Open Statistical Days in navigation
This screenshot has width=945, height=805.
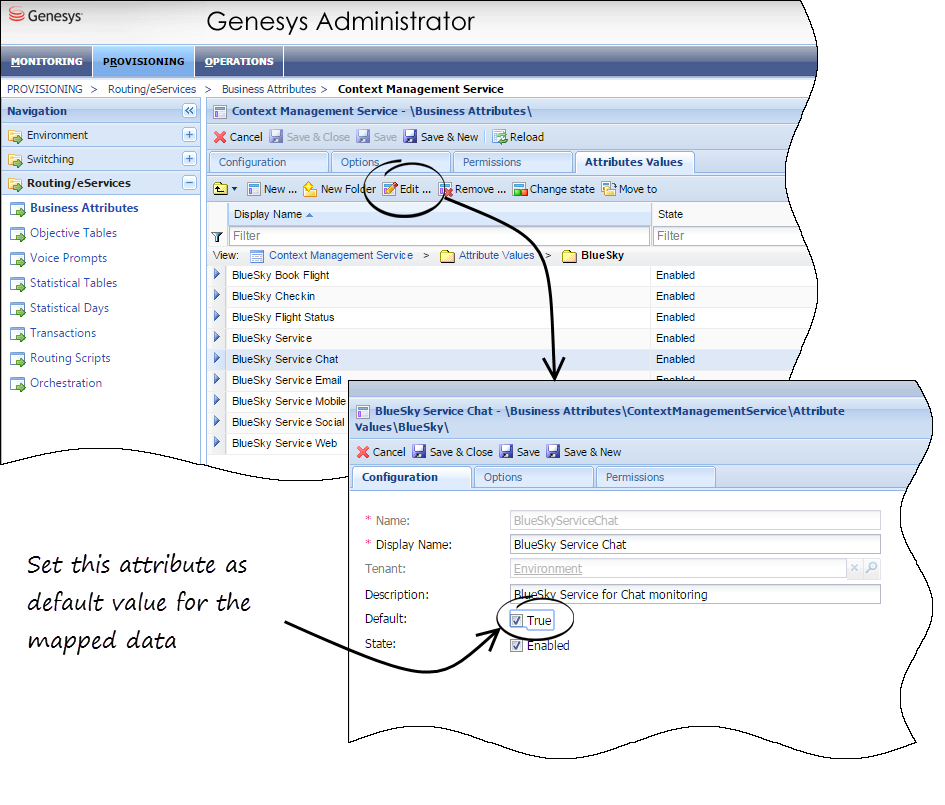[69, 308]
